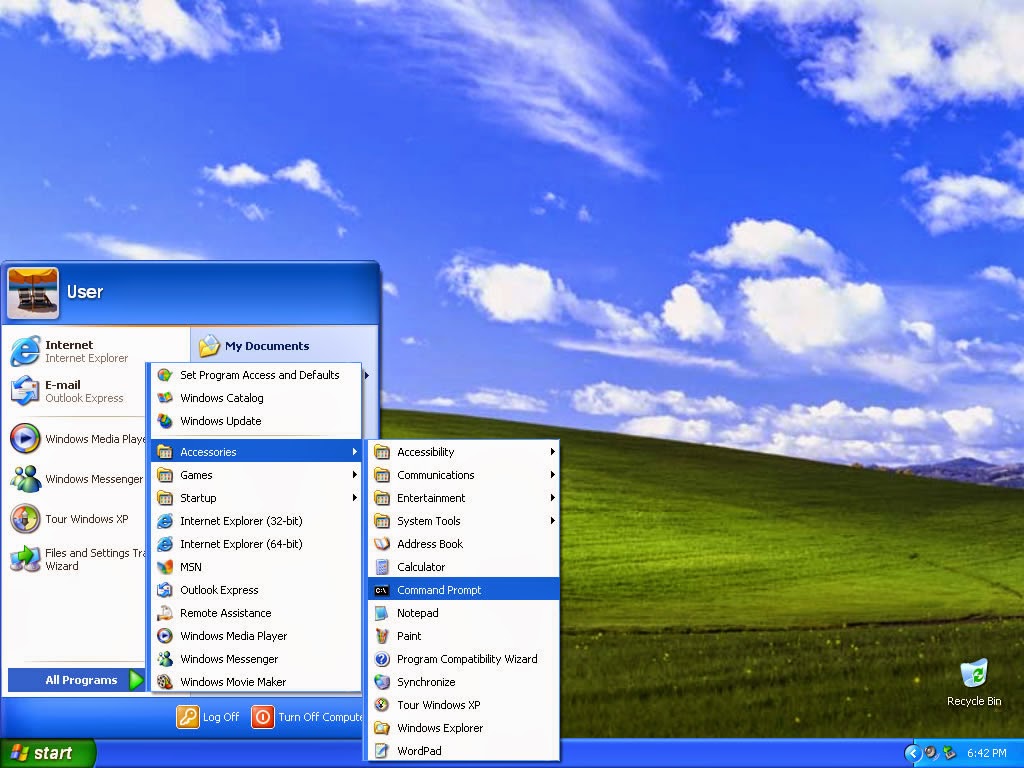Click the MSN butterfly icon

[165, 567]
